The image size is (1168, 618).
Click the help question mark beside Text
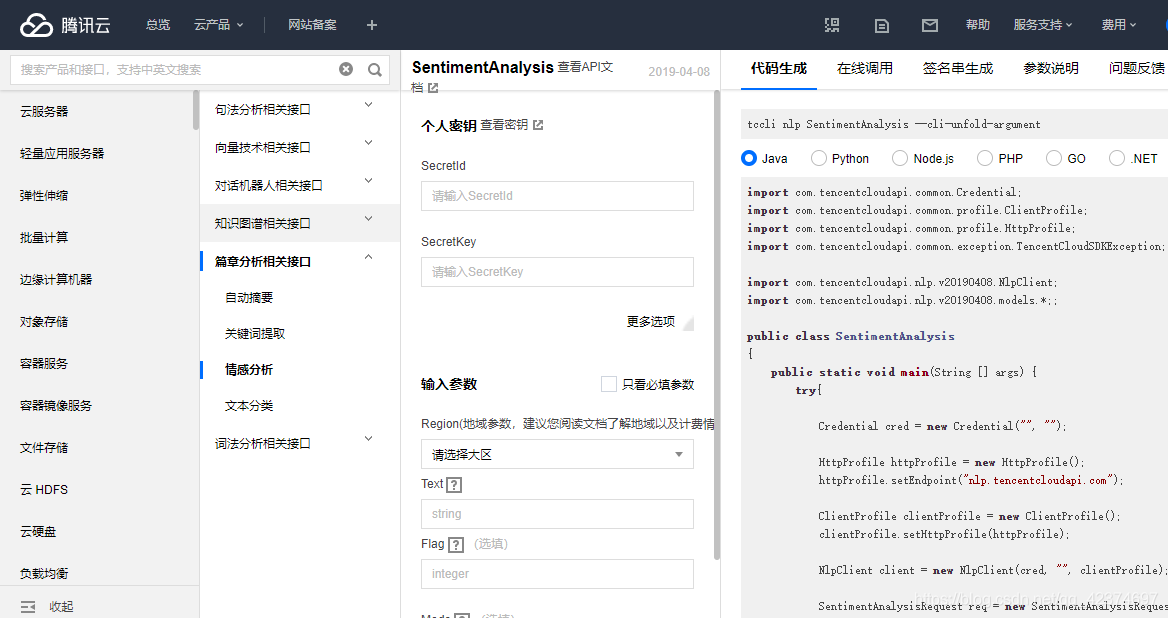[x=454, y=485]
